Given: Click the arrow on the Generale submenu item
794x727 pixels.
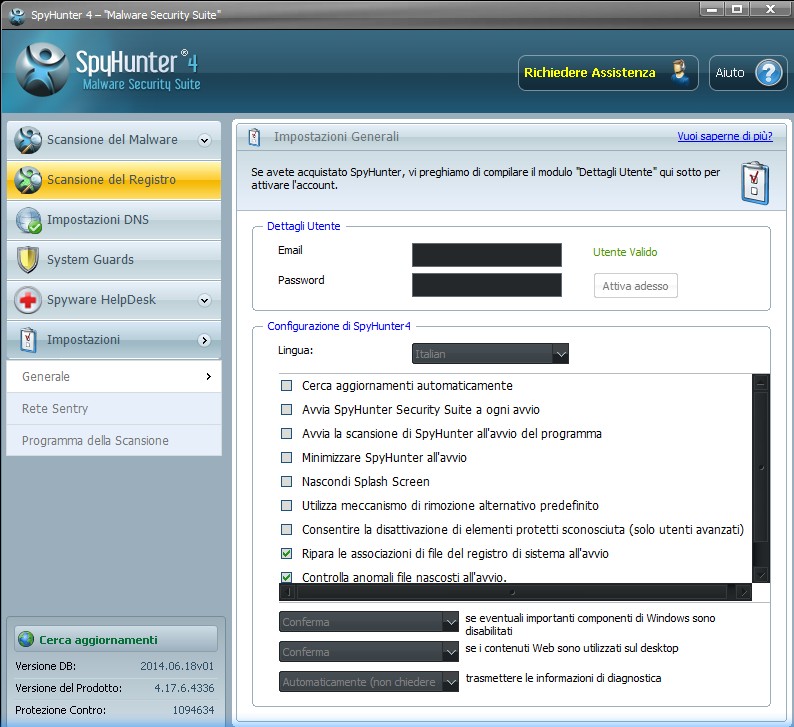Looking at the screenshot, I should click(209, 377).
